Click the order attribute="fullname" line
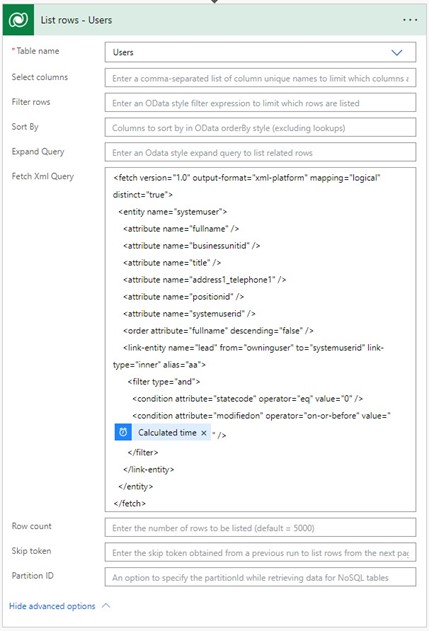Viewport: 429px width, 631px height. pos(218,330)
